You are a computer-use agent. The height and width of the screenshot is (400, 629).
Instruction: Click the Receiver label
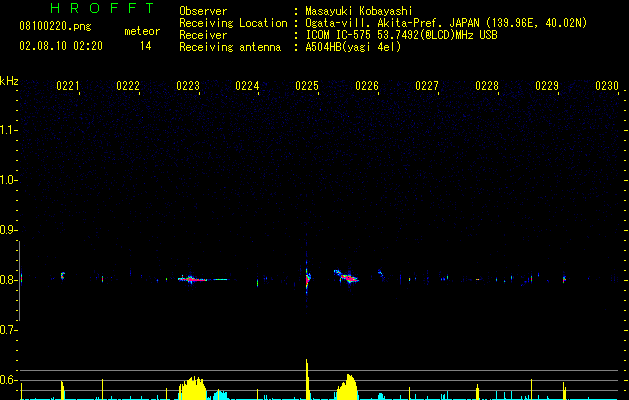pyautogui.click(x=203, y=35)
